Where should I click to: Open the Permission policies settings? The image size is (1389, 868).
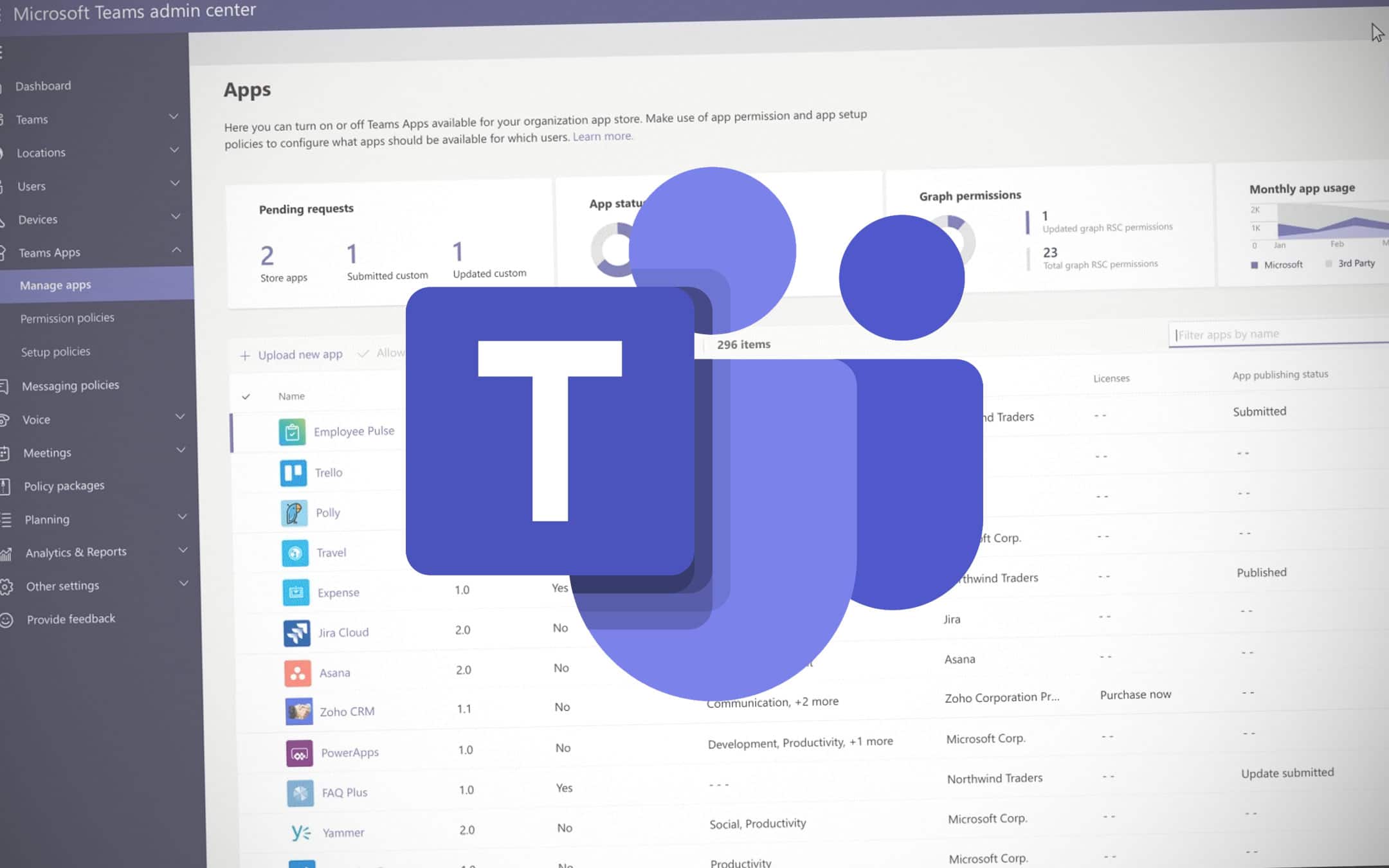tap(67, 318)
